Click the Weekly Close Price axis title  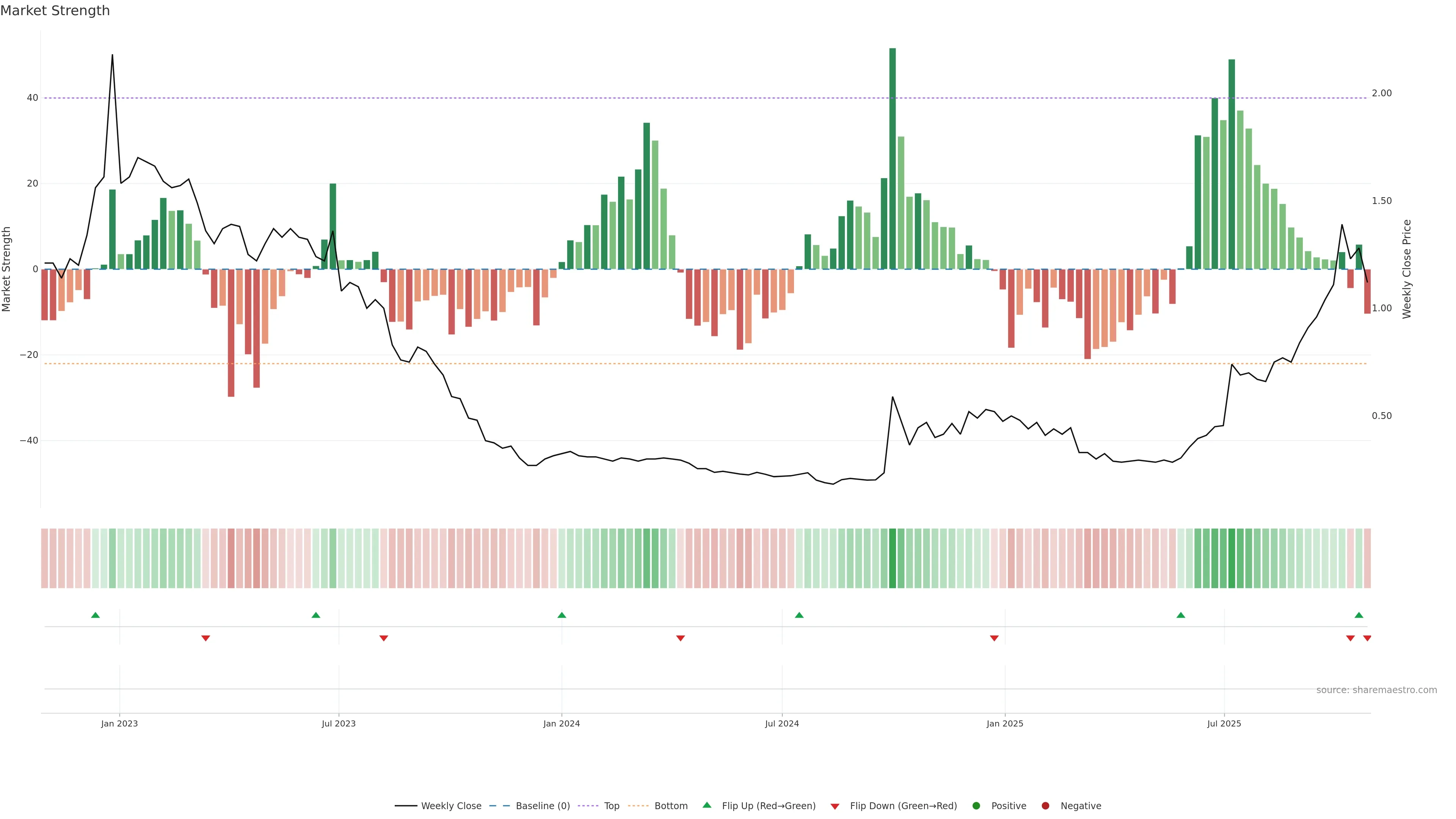click(1407, 269)
